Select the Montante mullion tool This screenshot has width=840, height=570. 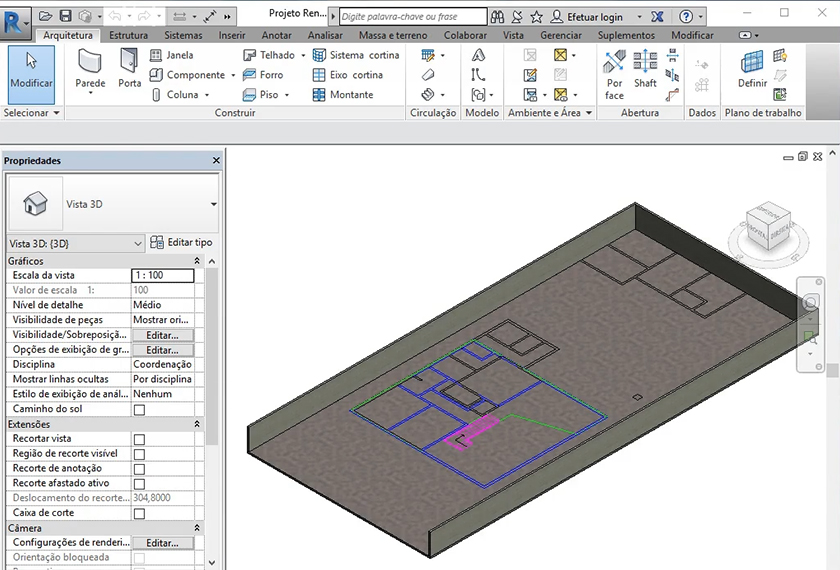tap(343, 95)
